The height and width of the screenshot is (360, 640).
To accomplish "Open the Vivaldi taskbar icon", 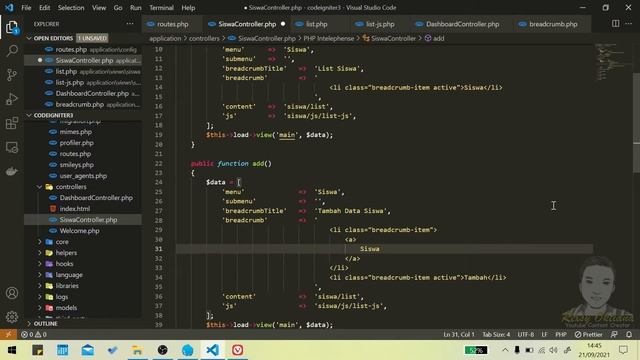I will 238,350.
